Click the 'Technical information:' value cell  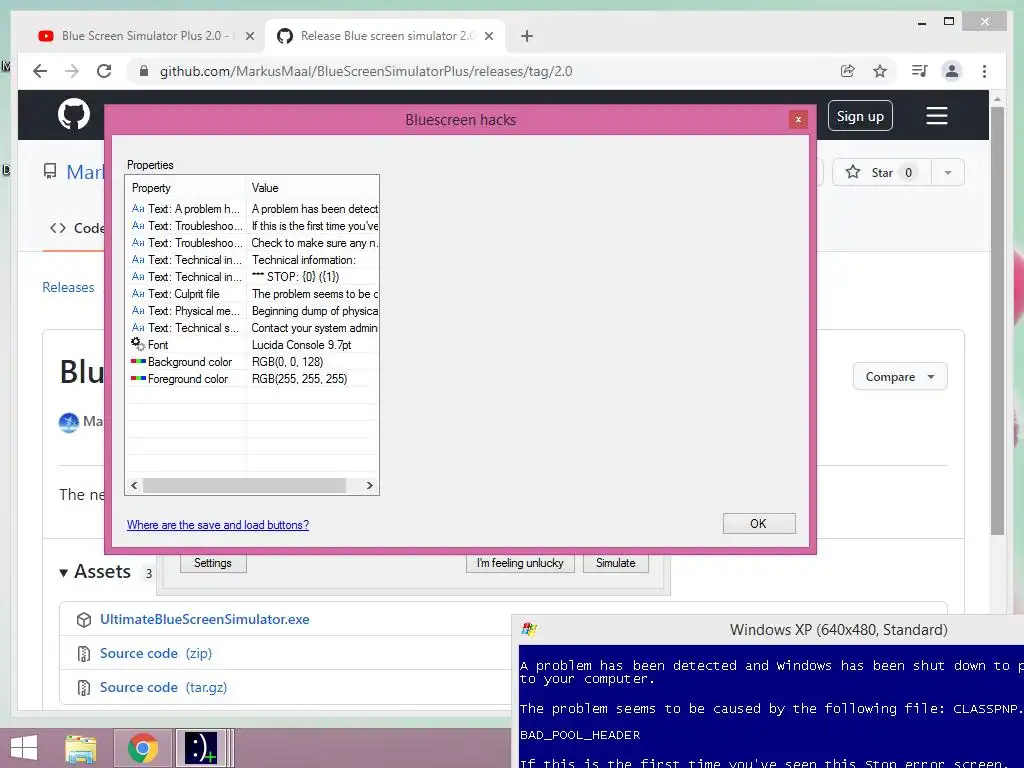click(x=313, y=260)
